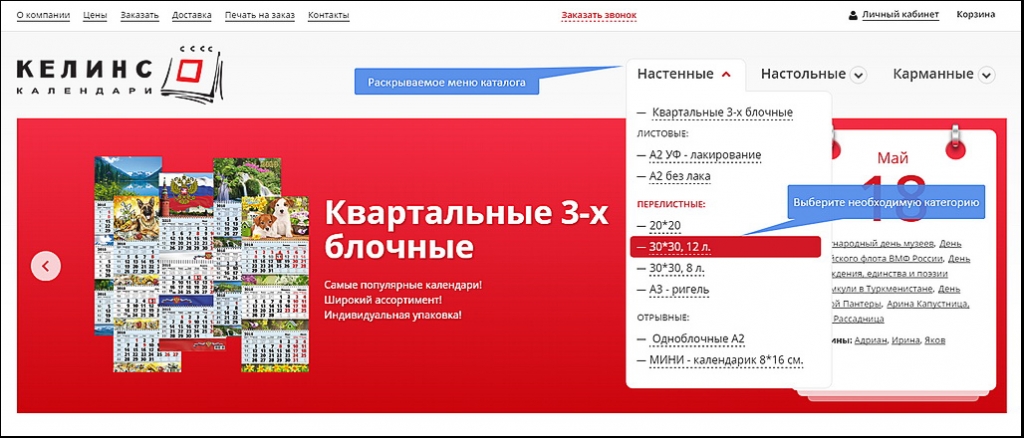The height and width of the screenshot is (438, 1024).
Task: Open the Корзина cart
Action: coord(976,14)
